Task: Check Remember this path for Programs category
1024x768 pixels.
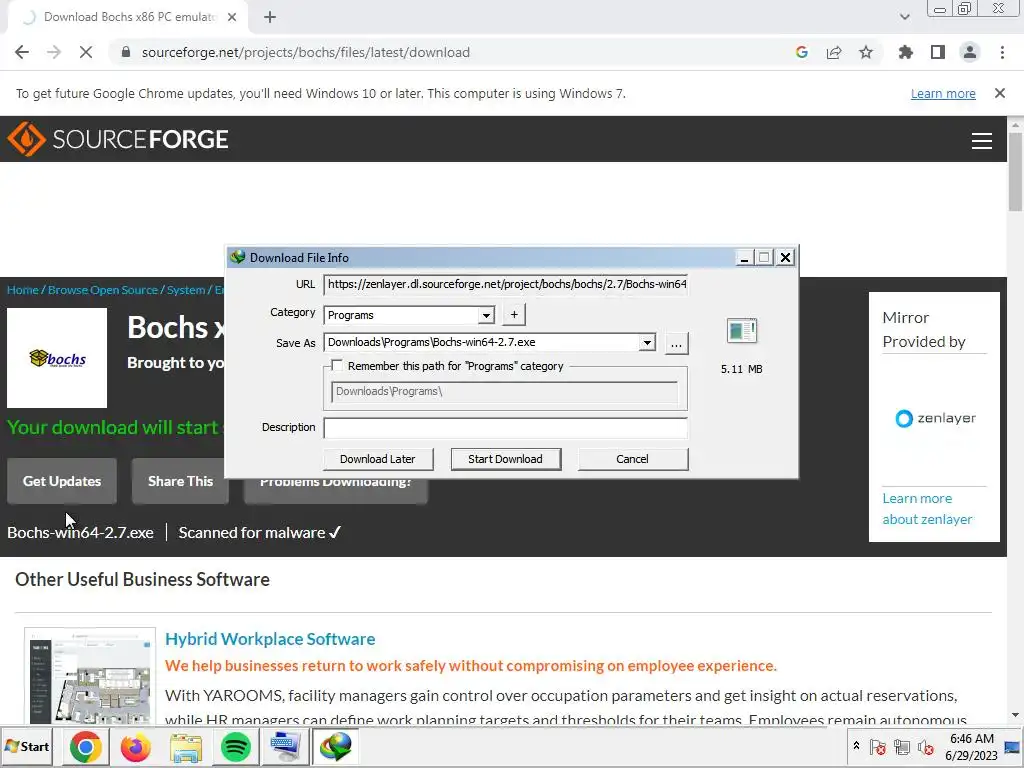Action: click(x=337, y=366)
